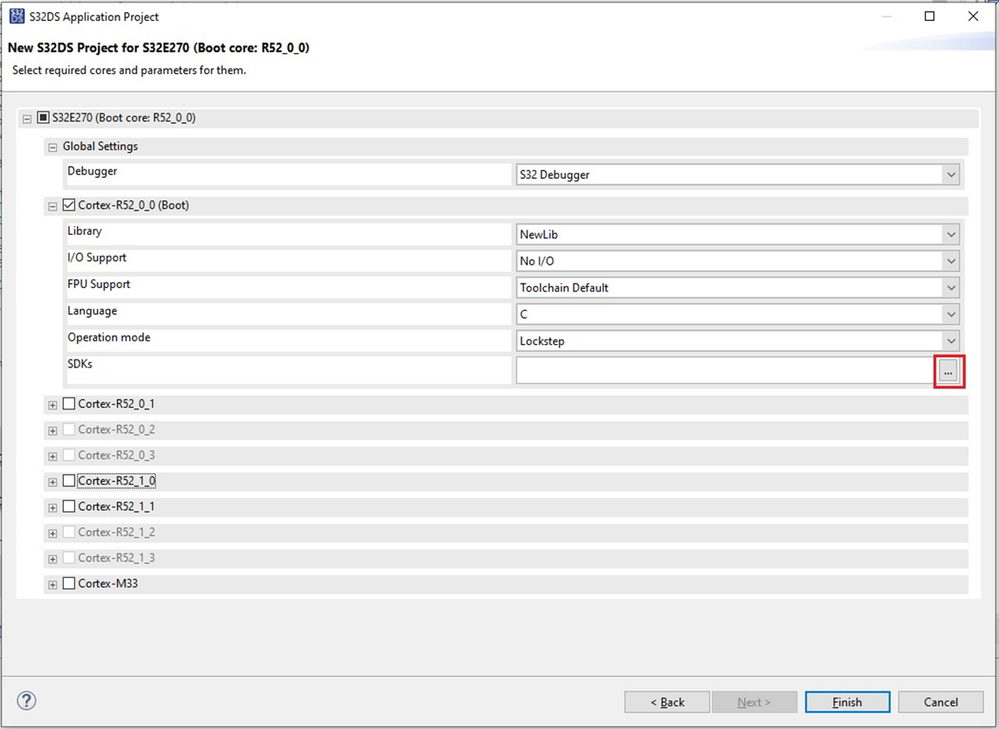The height and width of the screenshot is (729, 999).
Task: Select the Cortex-M33 label
Action: pos(108,583)
